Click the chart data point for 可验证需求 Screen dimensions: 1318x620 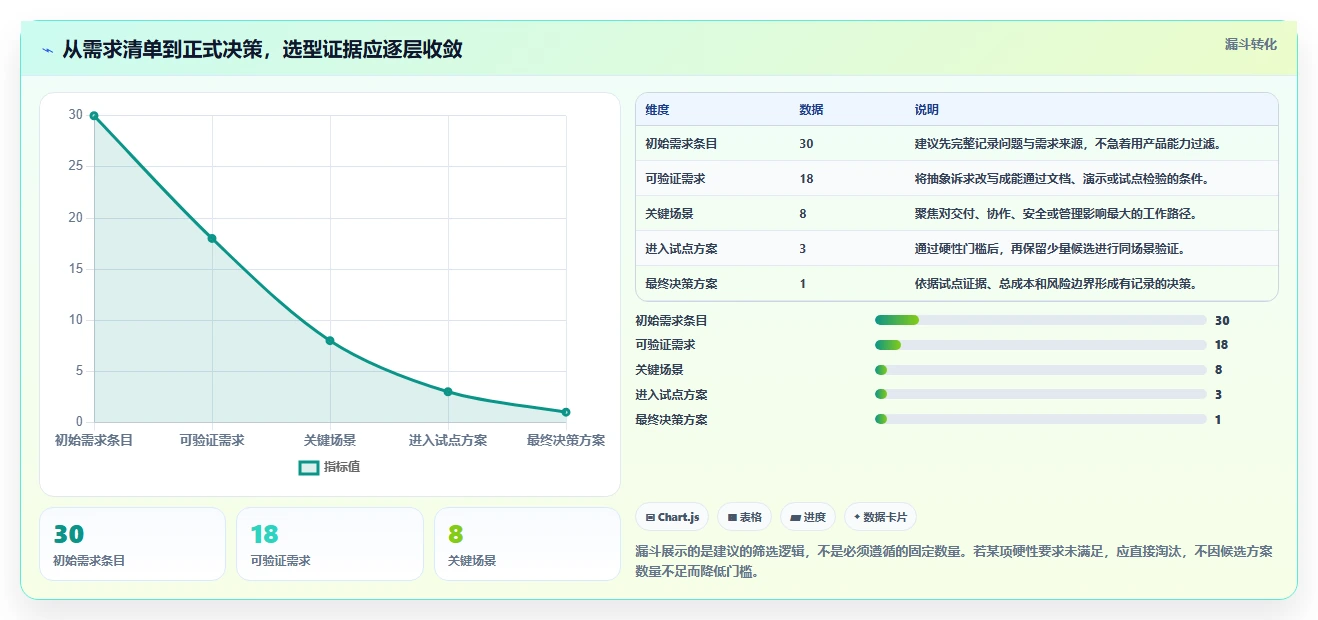point(212,238)
